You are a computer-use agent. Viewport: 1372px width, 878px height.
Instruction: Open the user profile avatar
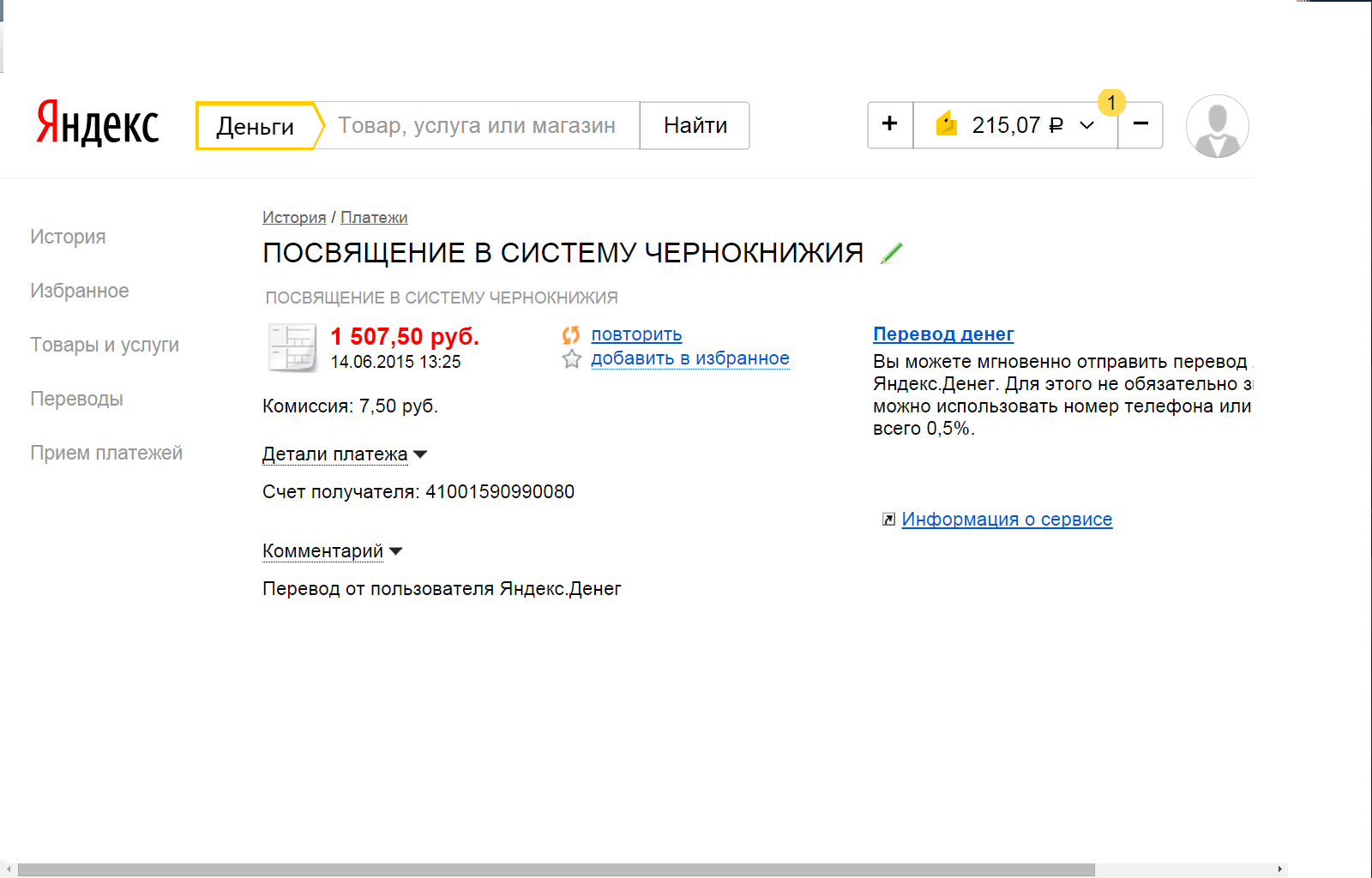click(1217, 126)
